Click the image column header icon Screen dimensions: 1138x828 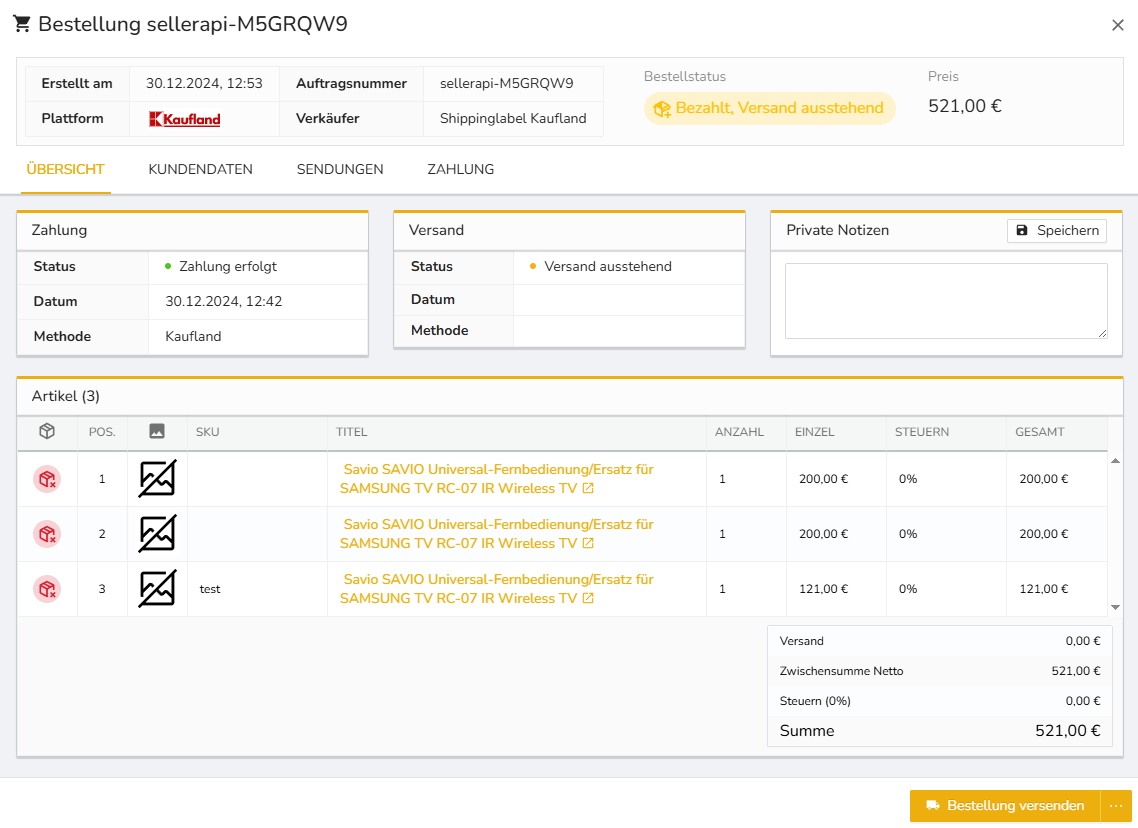(x=157, y=431)
